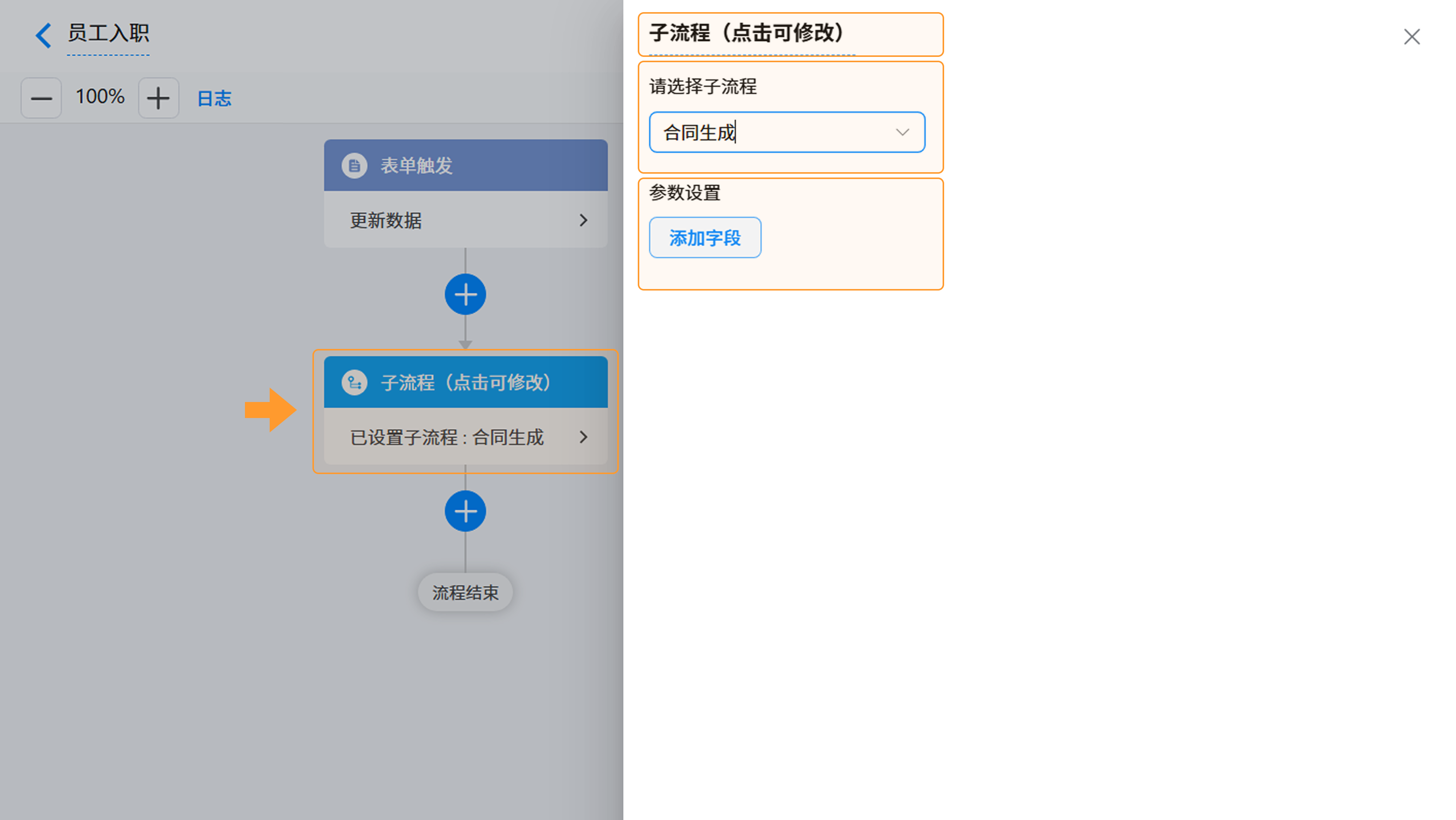Click the 表单触发 document icon
Image resolution: width=1456 pixels, height=820 pixels.
click(x=355, y=166)
